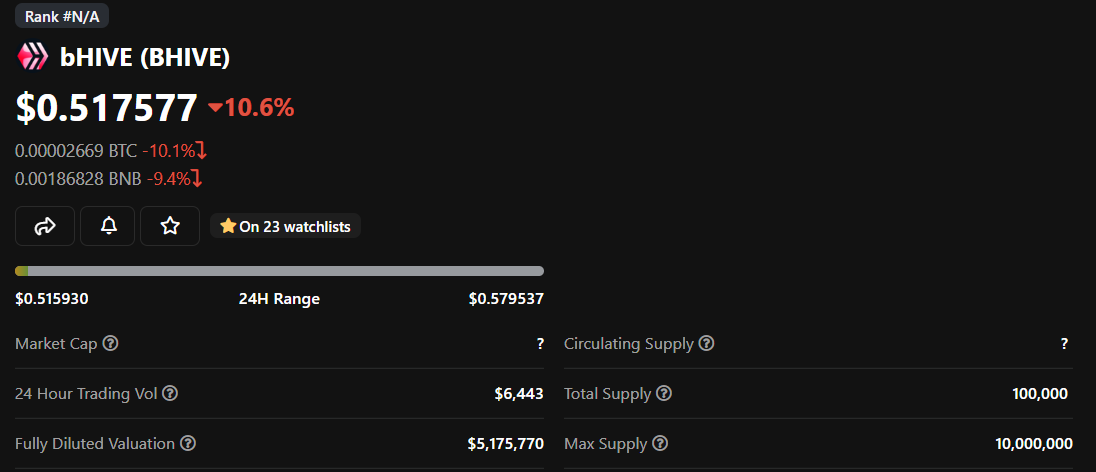1096x472 pixels.
Task: Click the share arrow button
Action: click(x=45, y=226)
